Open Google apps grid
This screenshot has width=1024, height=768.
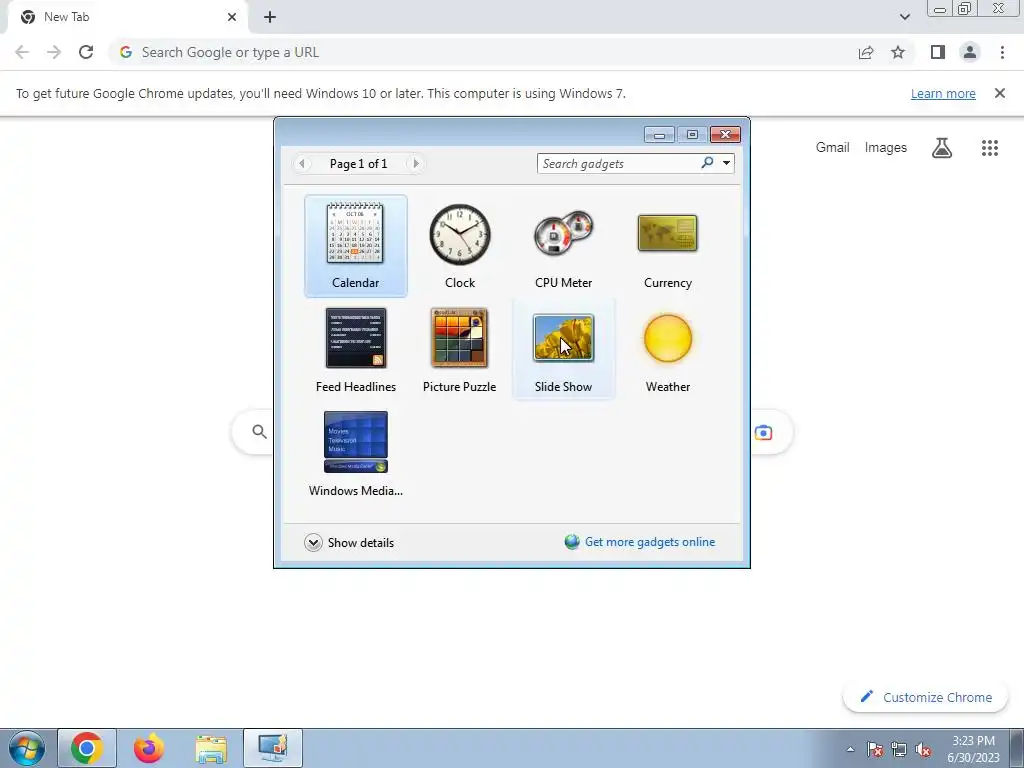990,148
